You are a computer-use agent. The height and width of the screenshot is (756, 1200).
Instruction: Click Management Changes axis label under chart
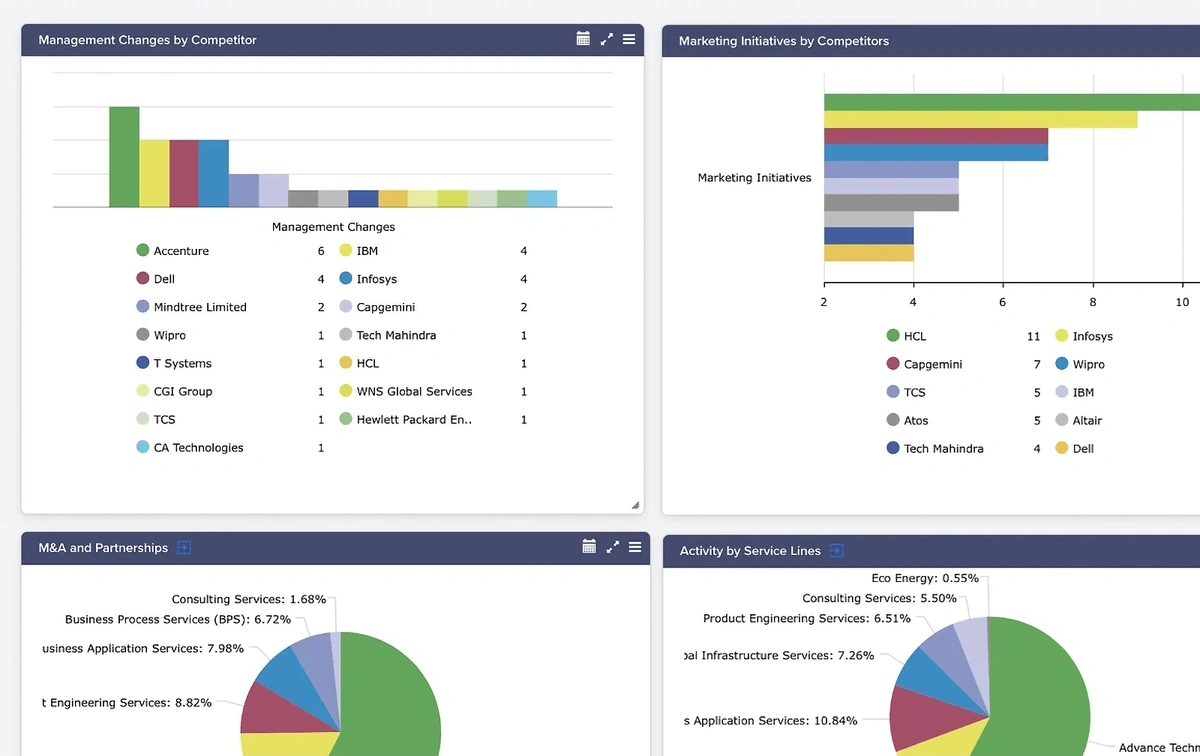[333, 227]
